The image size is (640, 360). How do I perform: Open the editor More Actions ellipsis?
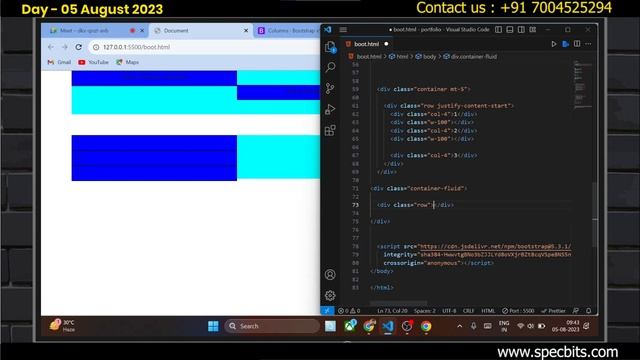[x=588, y=44]
